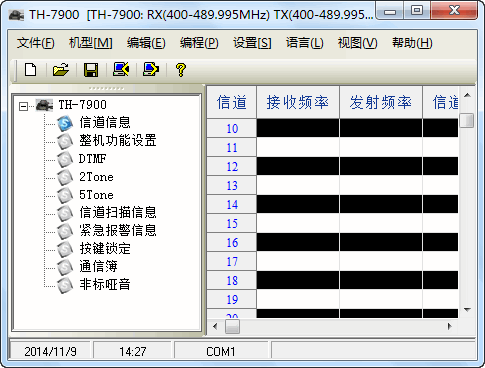Select channel row header 17
485x368 pixels.
pyautogui.click(x=232, y=261)
